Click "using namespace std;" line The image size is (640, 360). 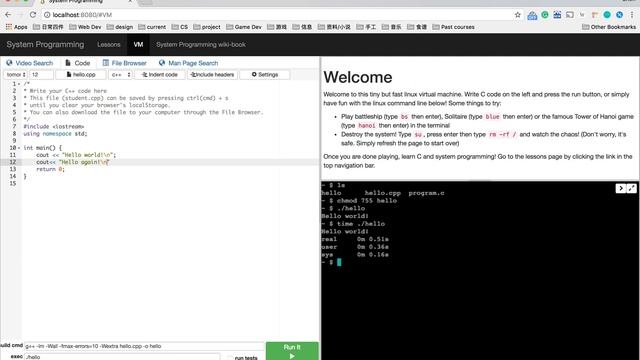[x=55, y=133]
